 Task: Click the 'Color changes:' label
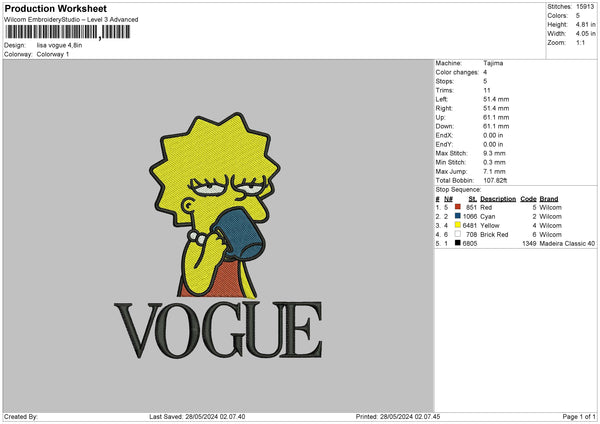click(x=457, y=72)
